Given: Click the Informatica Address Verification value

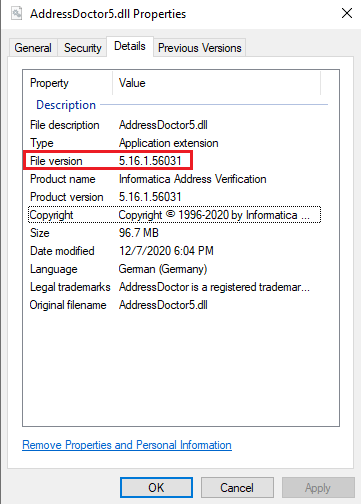Looking at the screenshot, I should [x=193, y=179].
